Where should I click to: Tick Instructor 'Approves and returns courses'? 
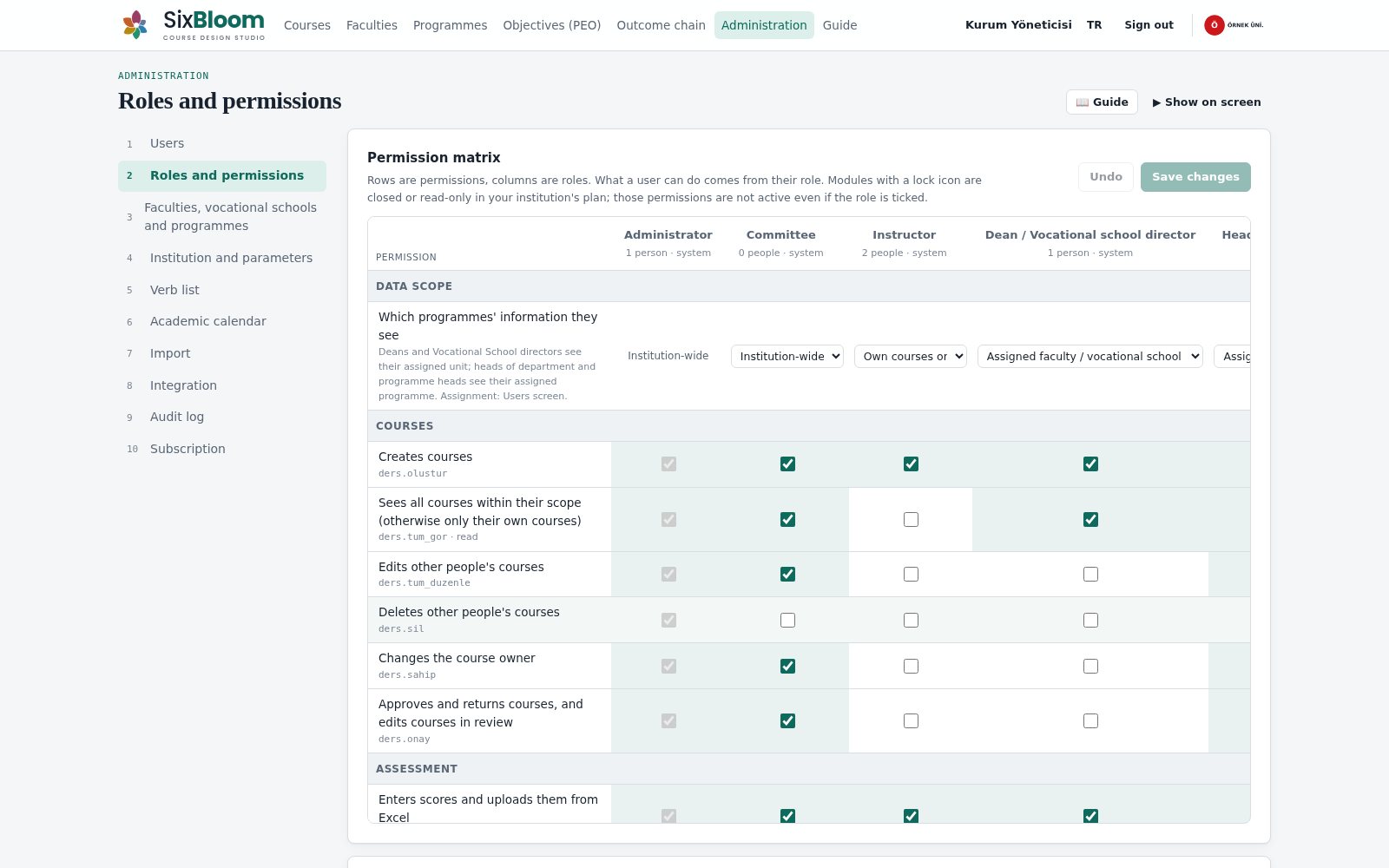coord(911,721)
